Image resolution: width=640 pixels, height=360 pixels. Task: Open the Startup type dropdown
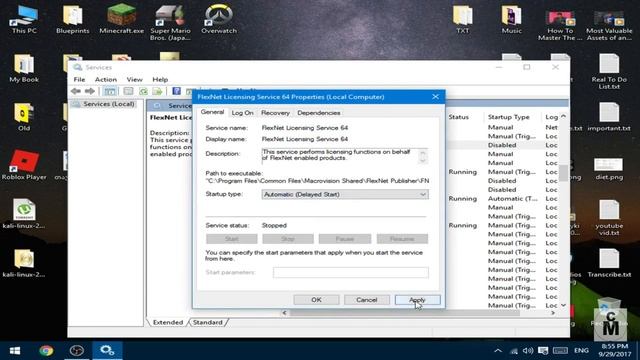click(x=345, y=194)
